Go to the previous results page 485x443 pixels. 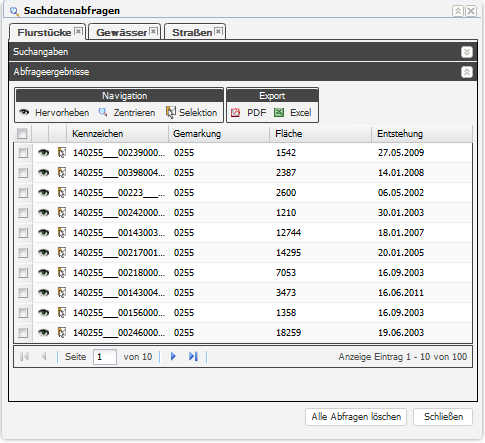43,357
